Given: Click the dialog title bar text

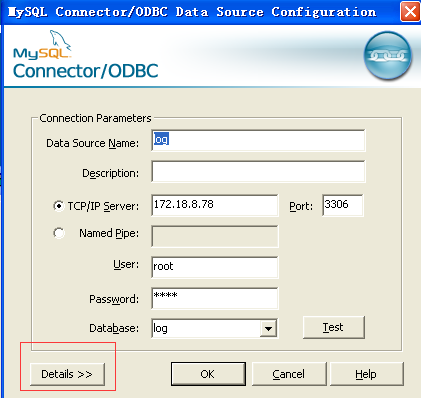Looking at the screenshot, I should (192, 12).
